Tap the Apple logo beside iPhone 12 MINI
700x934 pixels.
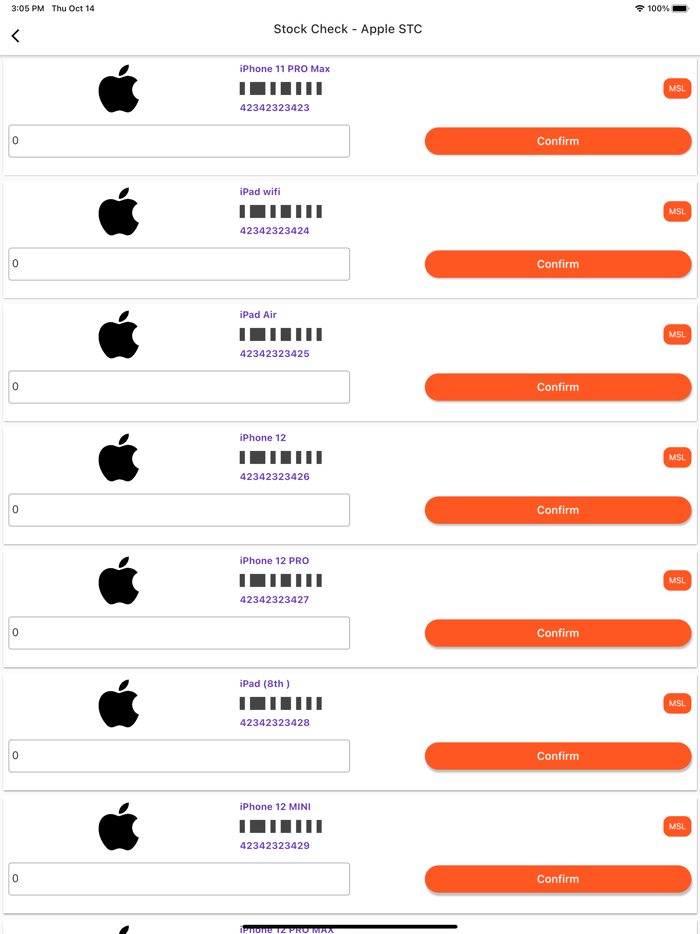(x=119, y=826)
